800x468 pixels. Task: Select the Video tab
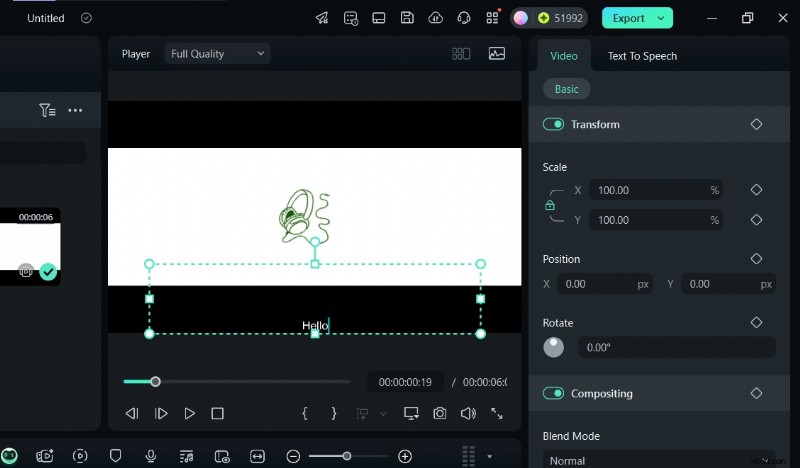[x=564, y=56]
